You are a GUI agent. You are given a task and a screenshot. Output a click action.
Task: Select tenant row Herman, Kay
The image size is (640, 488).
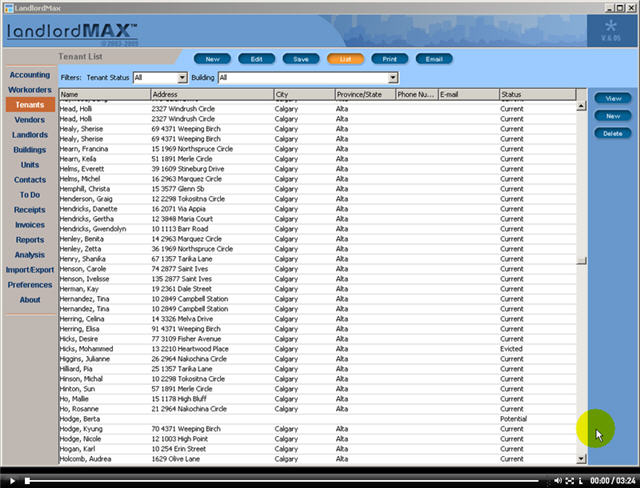pyautogui.click(x=318, y=289)
